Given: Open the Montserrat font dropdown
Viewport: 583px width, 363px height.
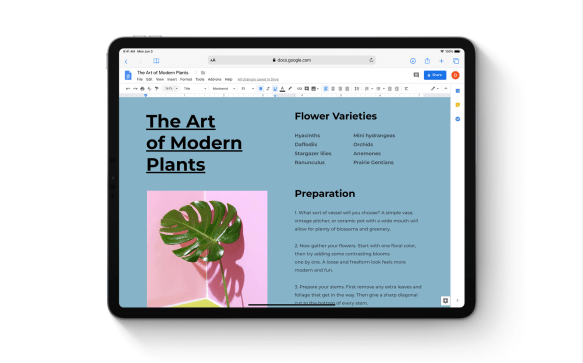Looking at the screenshot, I should click(x=223, y=89).
